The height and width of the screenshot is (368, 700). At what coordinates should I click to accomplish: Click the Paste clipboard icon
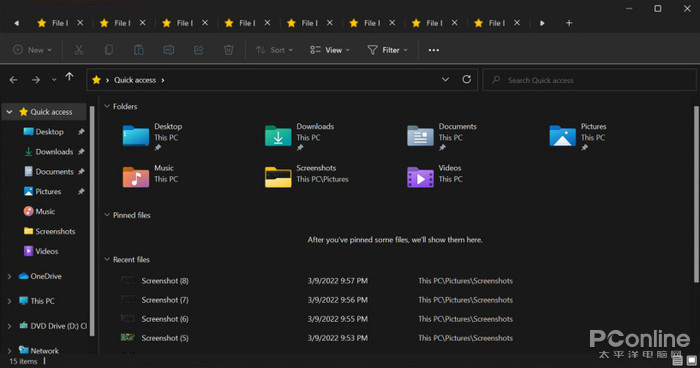tap(139, 50)
